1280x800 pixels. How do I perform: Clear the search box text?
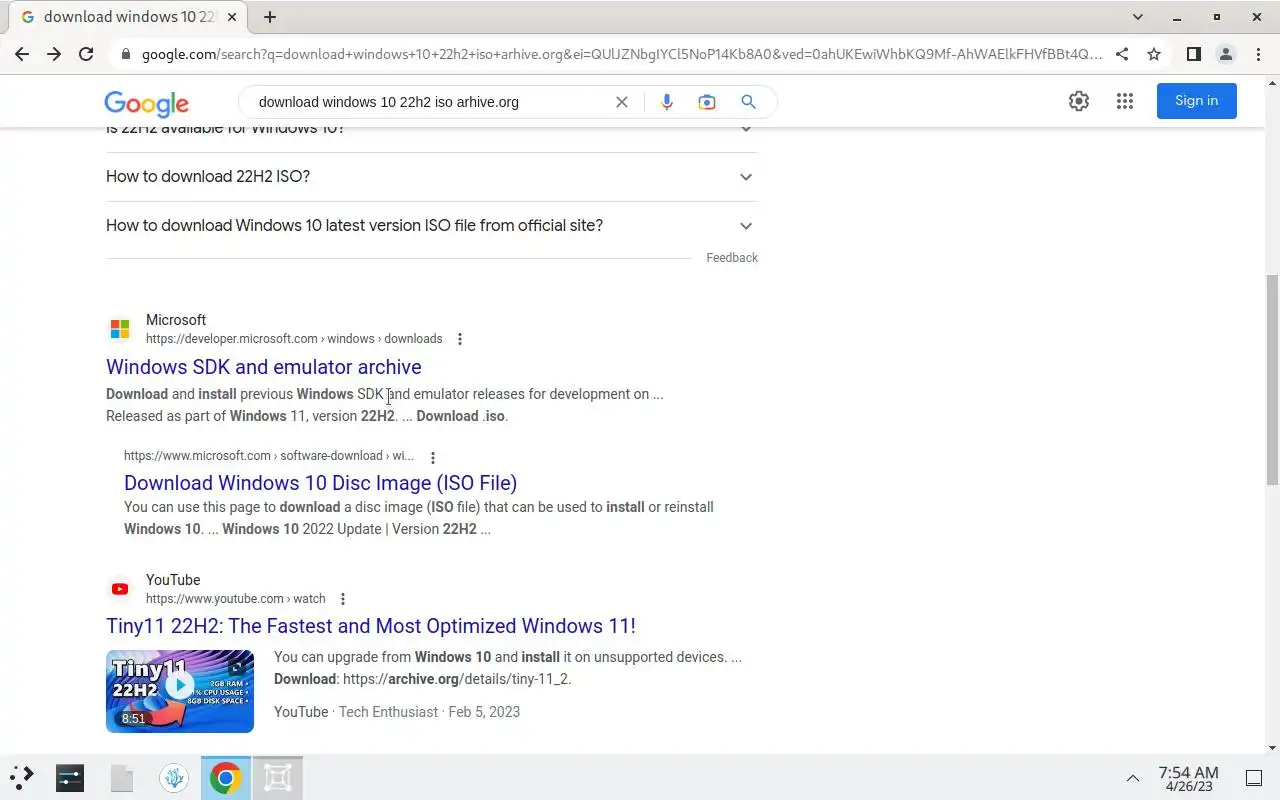pyautogui.click(x=622, y=102)
